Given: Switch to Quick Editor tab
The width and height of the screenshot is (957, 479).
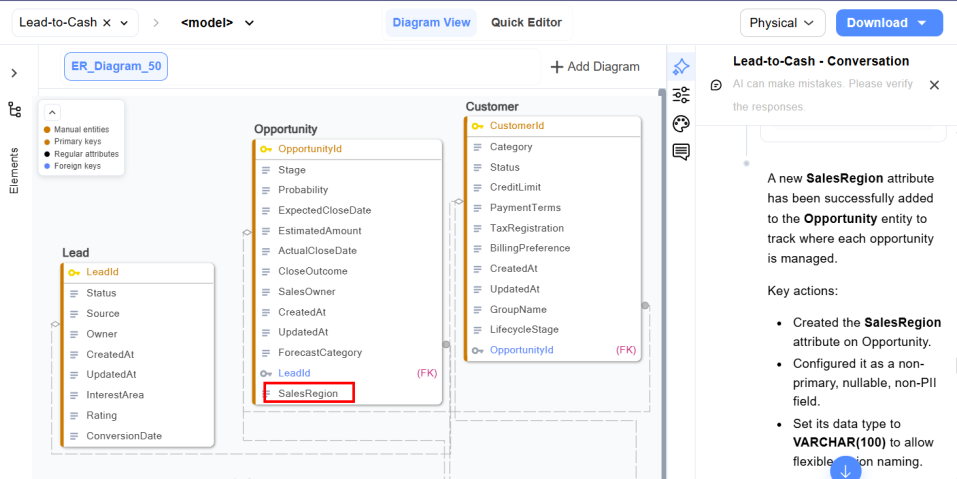Looking at the screenshot, I should pyautogui.click(x=526, y=23).
